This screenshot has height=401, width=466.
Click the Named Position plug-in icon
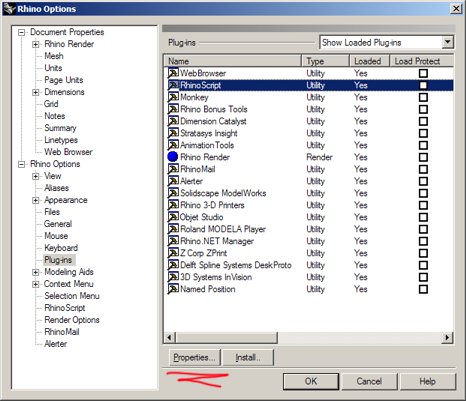[x=173, y=289]
